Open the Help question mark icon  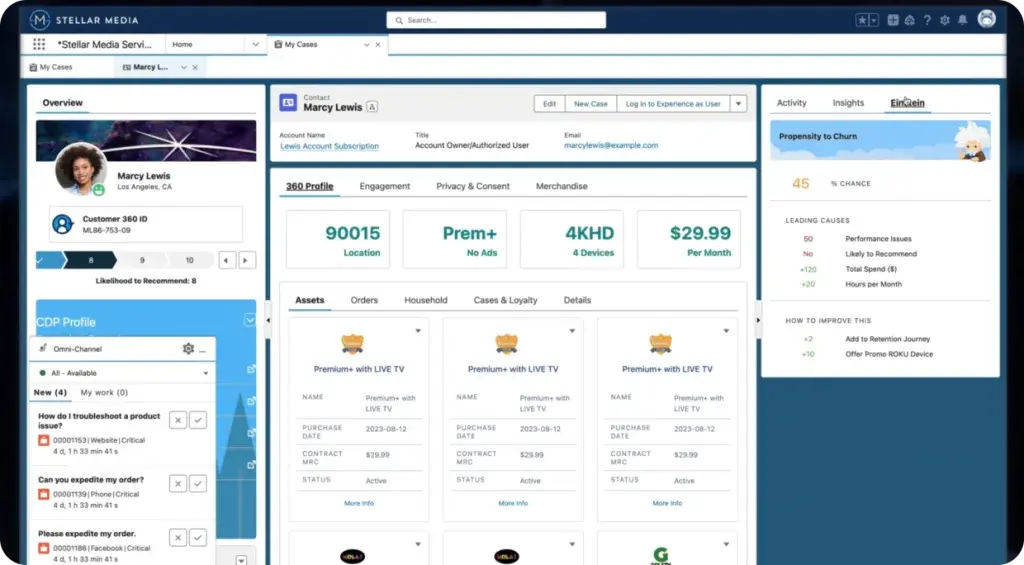(x=927, y=20)
